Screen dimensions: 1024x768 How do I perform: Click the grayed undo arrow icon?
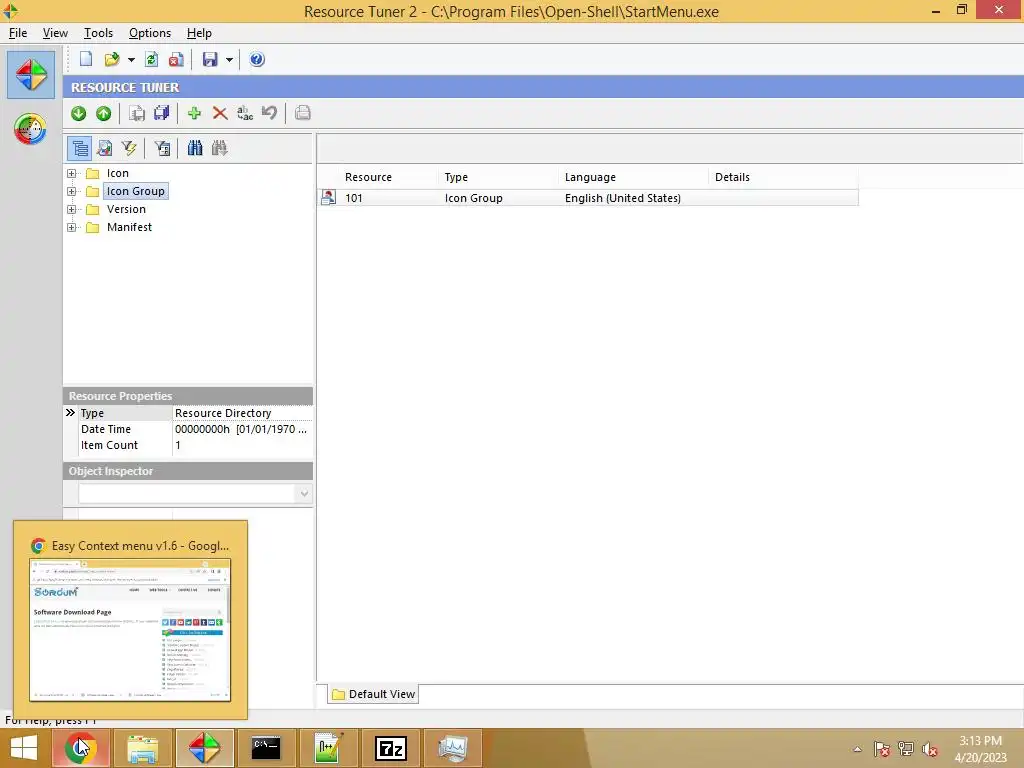tap(269, 113)
